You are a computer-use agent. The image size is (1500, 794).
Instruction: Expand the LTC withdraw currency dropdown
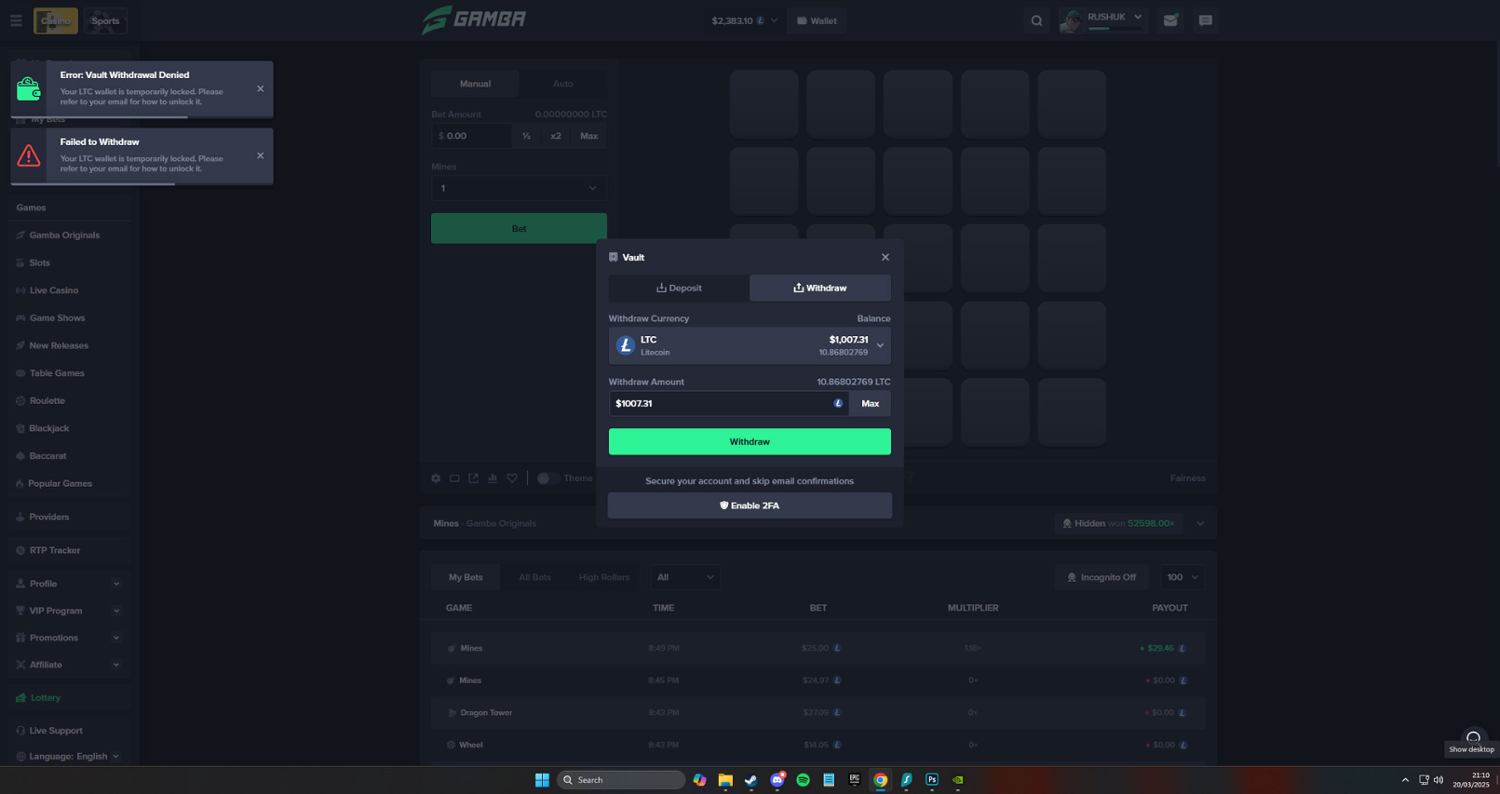(879, 346)
